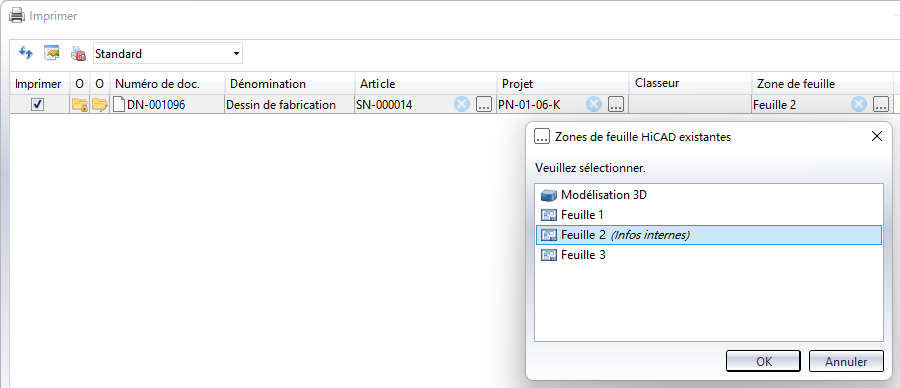The height and width of the screenshot is (388, 900).
Task: Click the open folder icon in row
Action: [x=100, y=104]
